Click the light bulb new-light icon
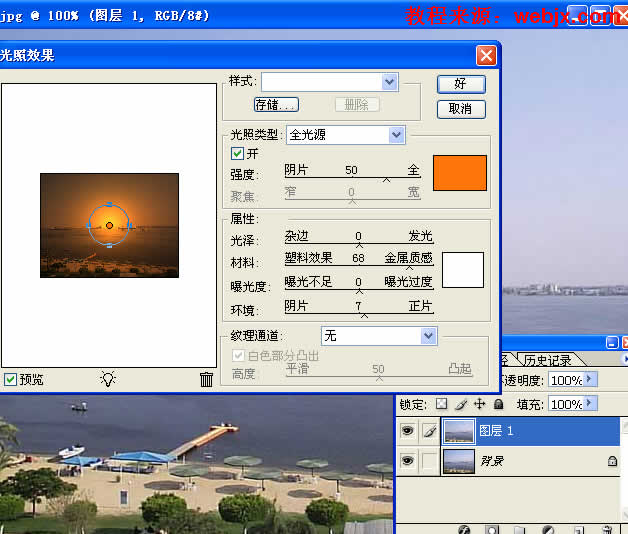The width and height of the screenshot is (628, 534). click(x=108, y=379)
